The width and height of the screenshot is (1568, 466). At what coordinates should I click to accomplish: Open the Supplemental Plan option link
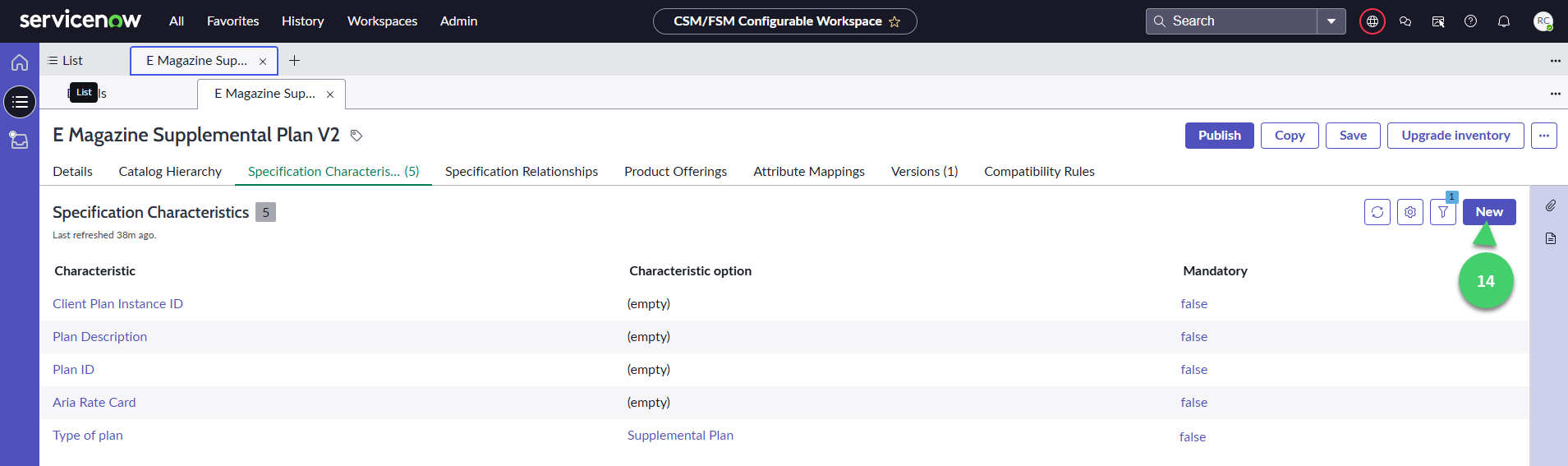click(x=681, y=436)
